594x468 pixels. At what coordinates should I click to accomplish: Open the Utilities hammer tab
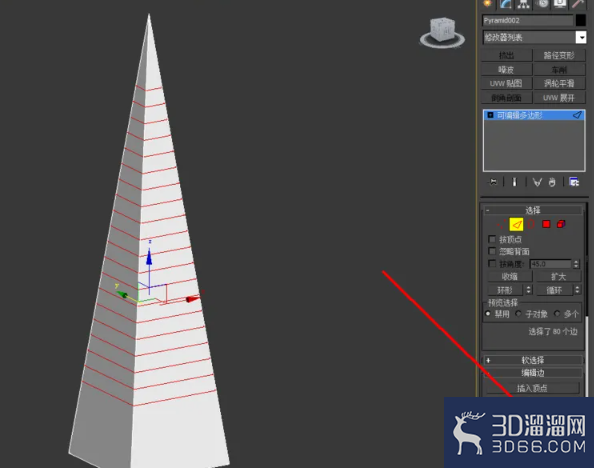tap(578, 3)
